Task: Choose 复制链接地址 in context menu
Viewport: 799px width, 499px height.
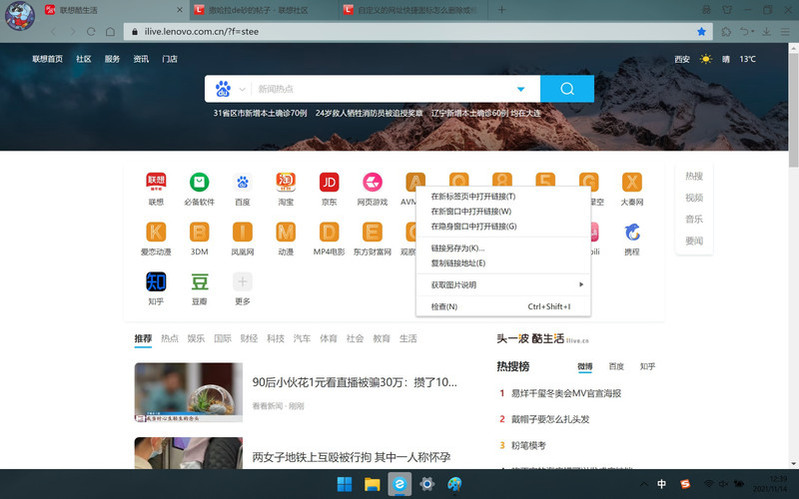Action: coord(458,263)
